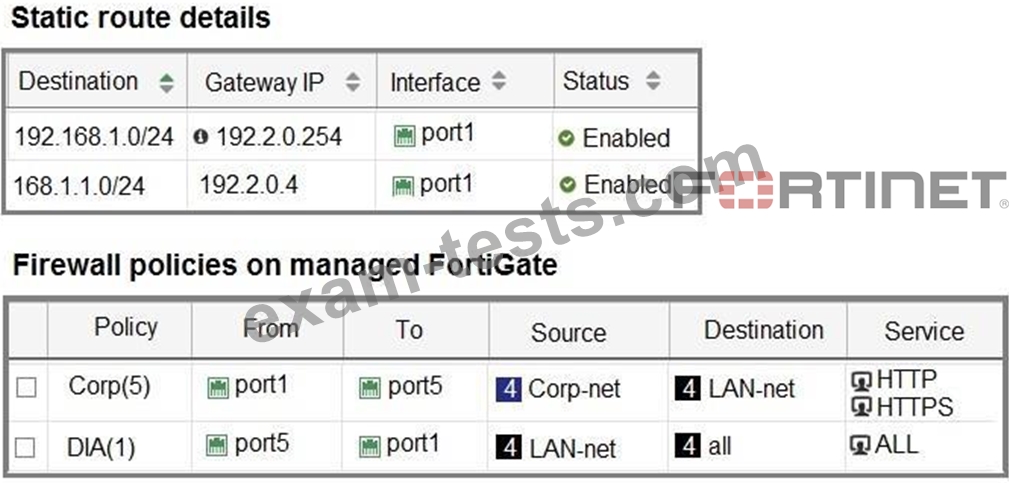Click the Corp-net address object icon
The image size is (1009, 483).
point(509,388)
